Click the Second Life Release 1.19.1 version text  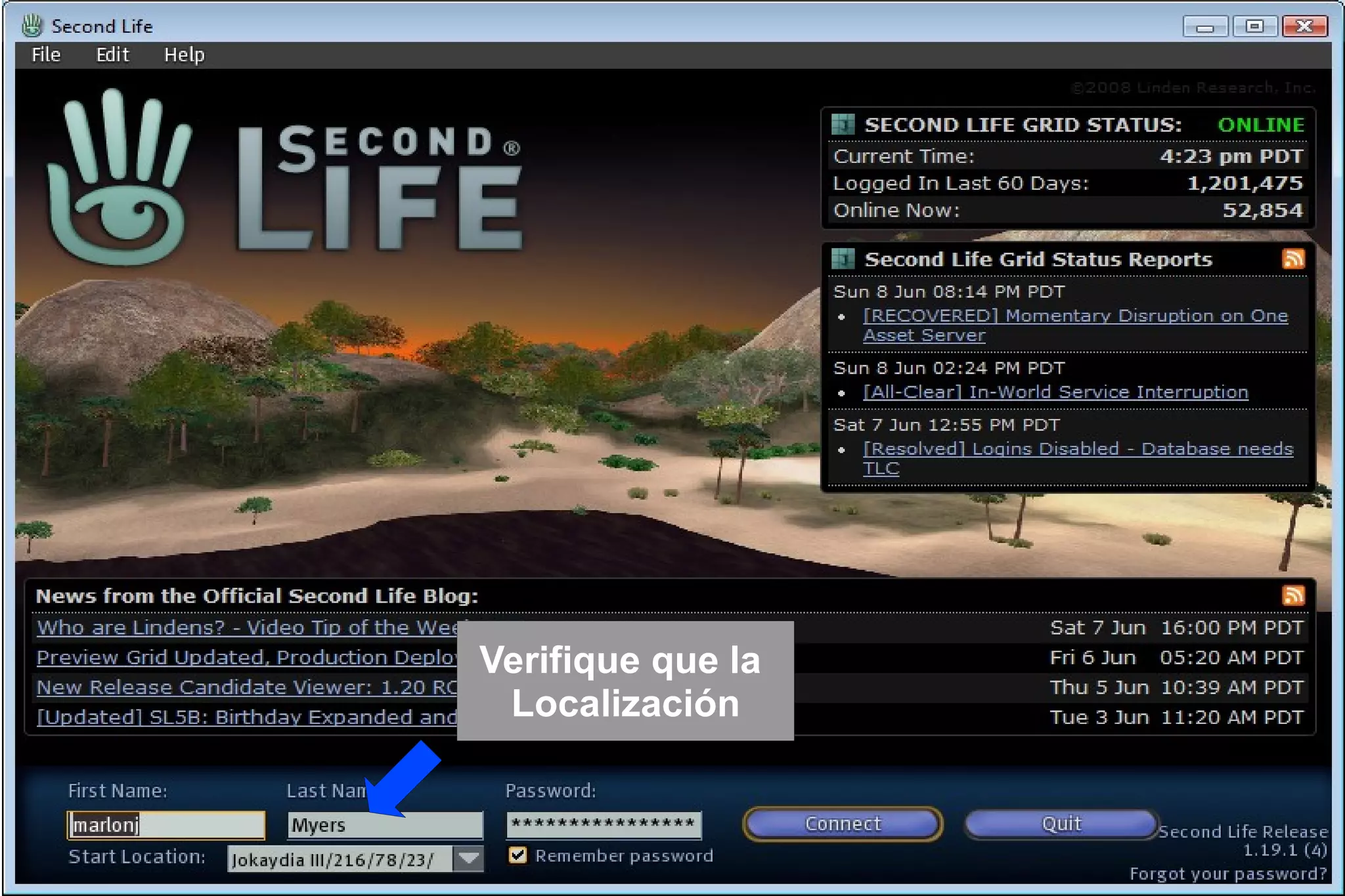coord(1243,841)
